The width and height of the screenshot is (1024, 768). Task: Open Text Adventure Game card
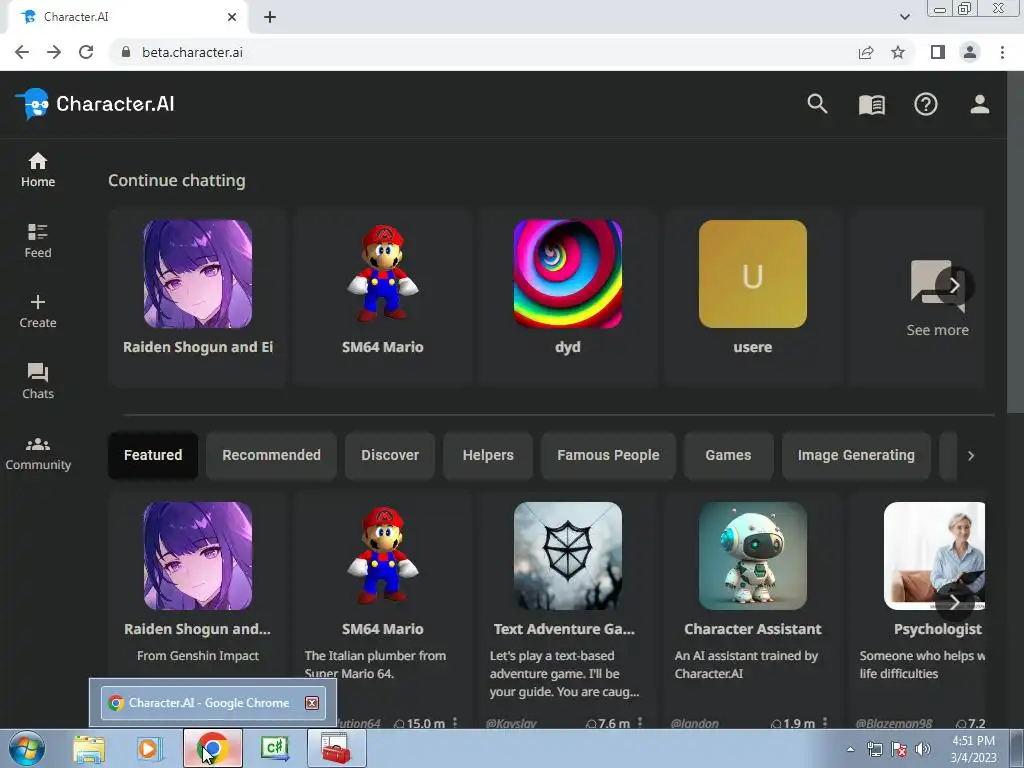tap(568, 611)
